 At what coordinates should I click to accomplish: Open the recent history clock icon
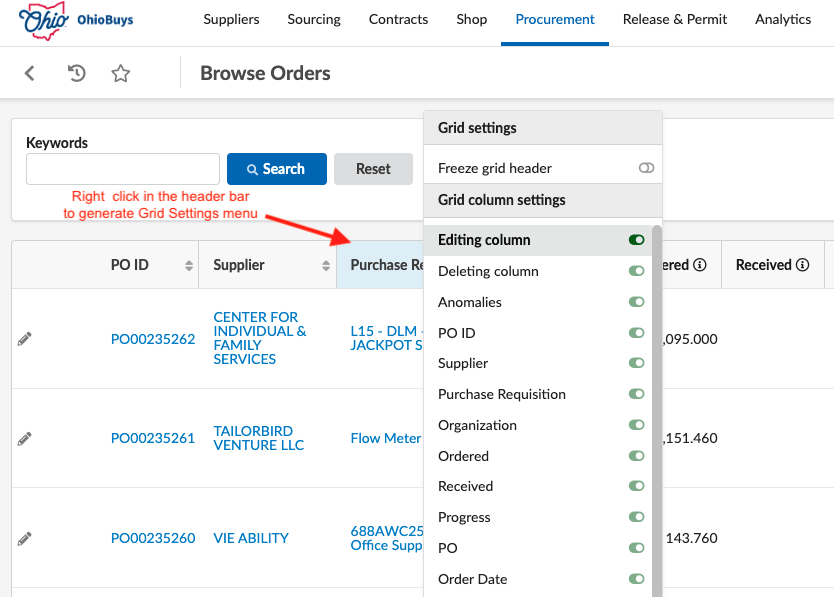click(x=77, y=73)
